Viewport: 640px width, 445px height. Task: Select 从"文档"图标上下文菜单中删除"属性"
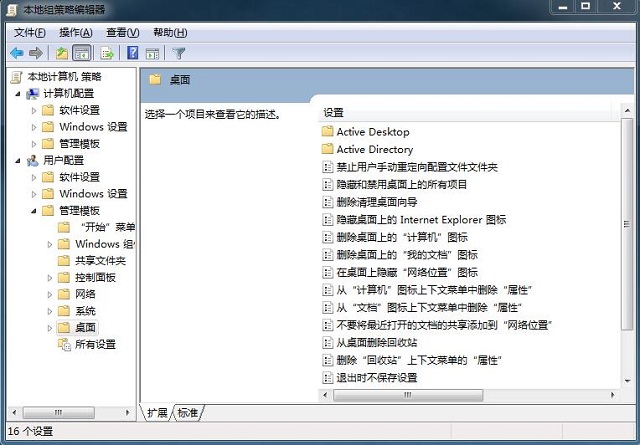(x=429, y=307)
